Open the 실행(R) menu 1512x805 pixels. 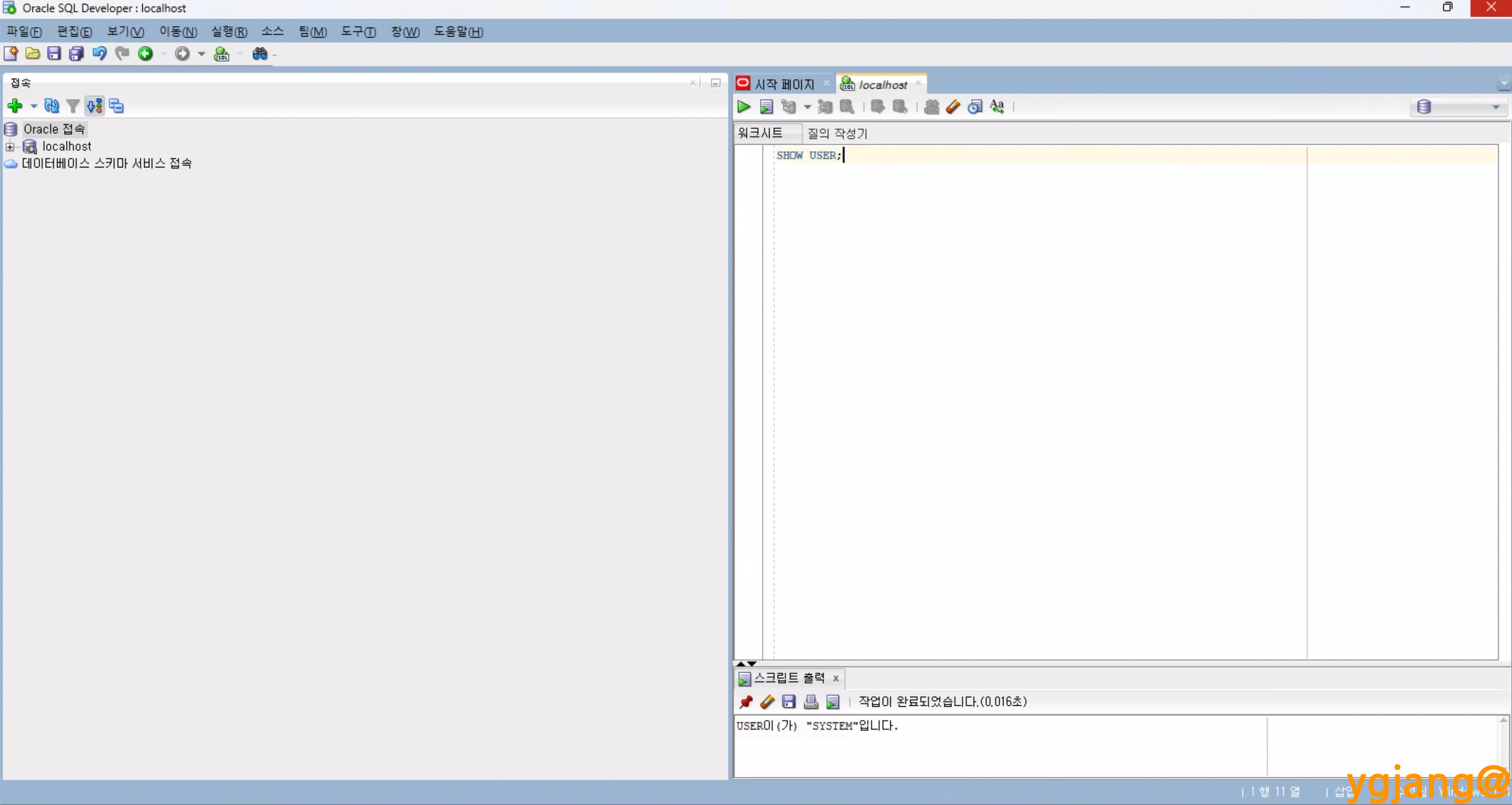click(229, 32)
